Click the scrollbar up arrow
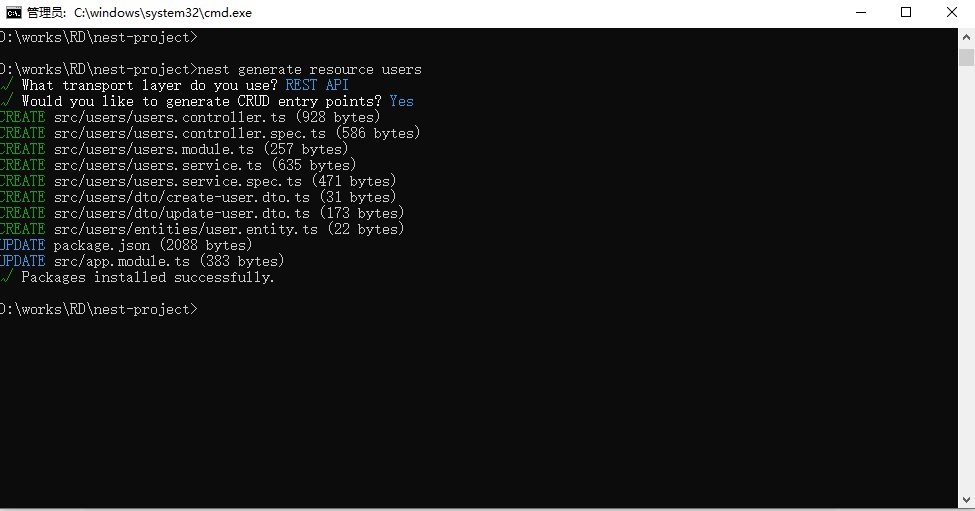The image size is (975, 511). [x=966, y=35]
